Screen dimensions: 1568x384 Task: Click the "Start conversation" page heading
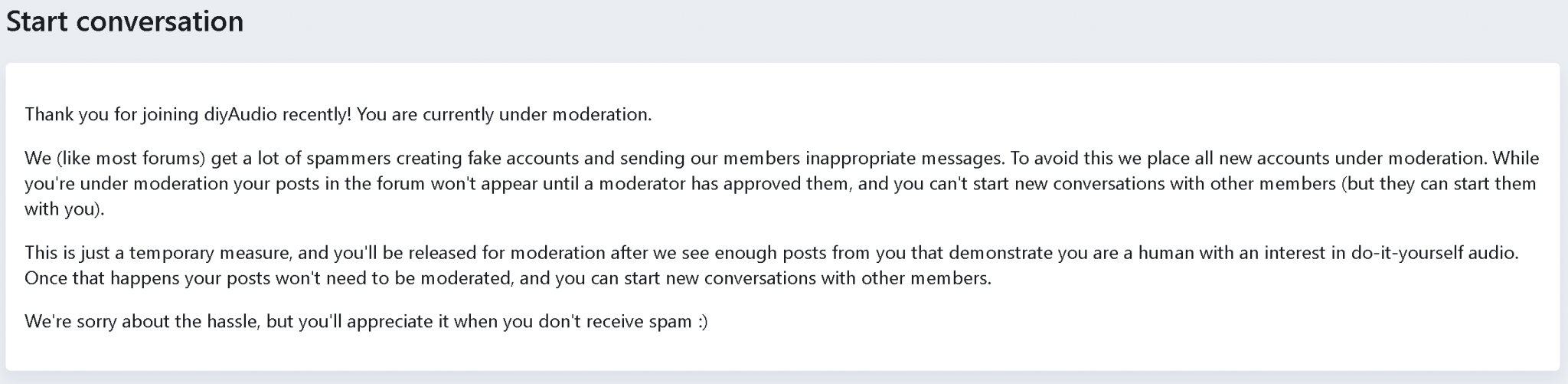tap(125, 21)
